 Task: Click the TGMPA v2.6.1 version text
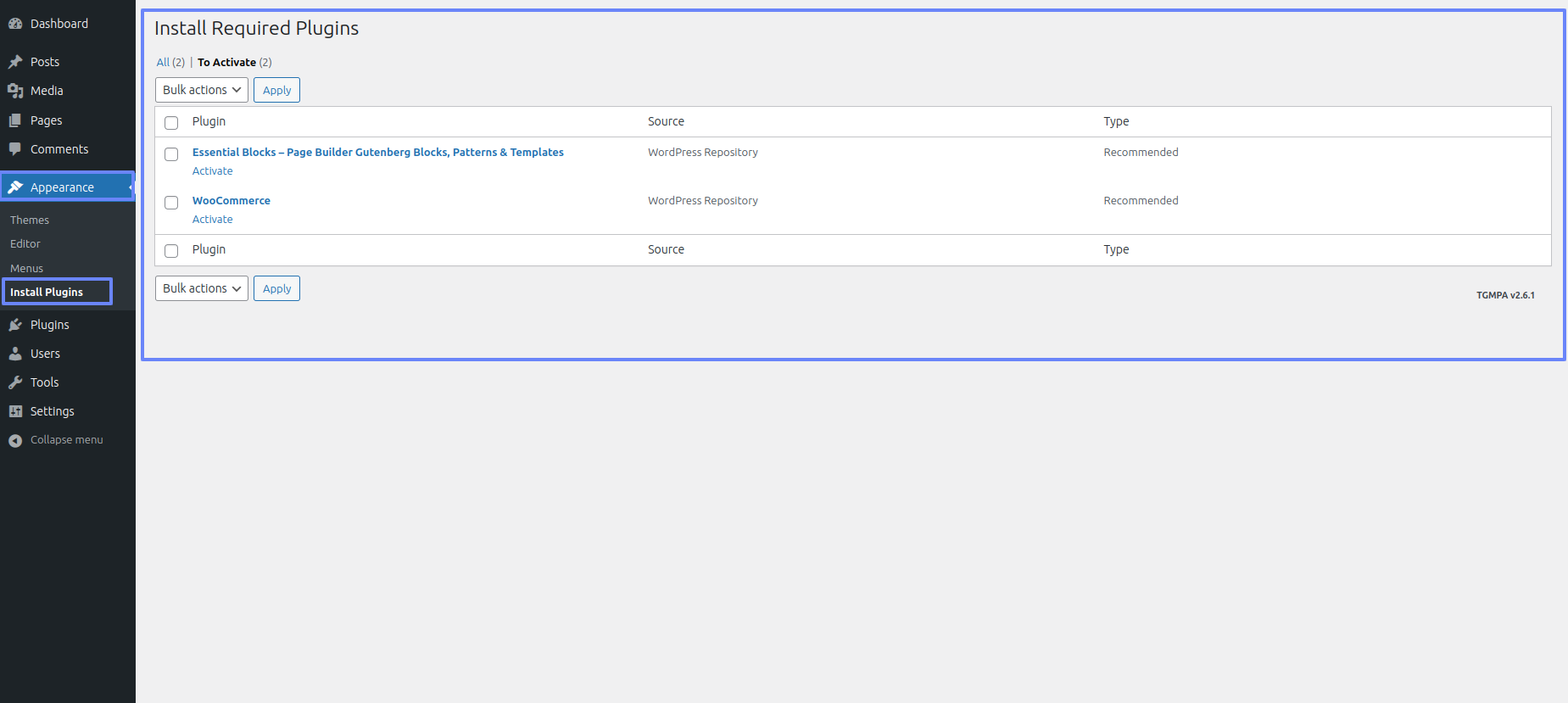pos(1505,295)
